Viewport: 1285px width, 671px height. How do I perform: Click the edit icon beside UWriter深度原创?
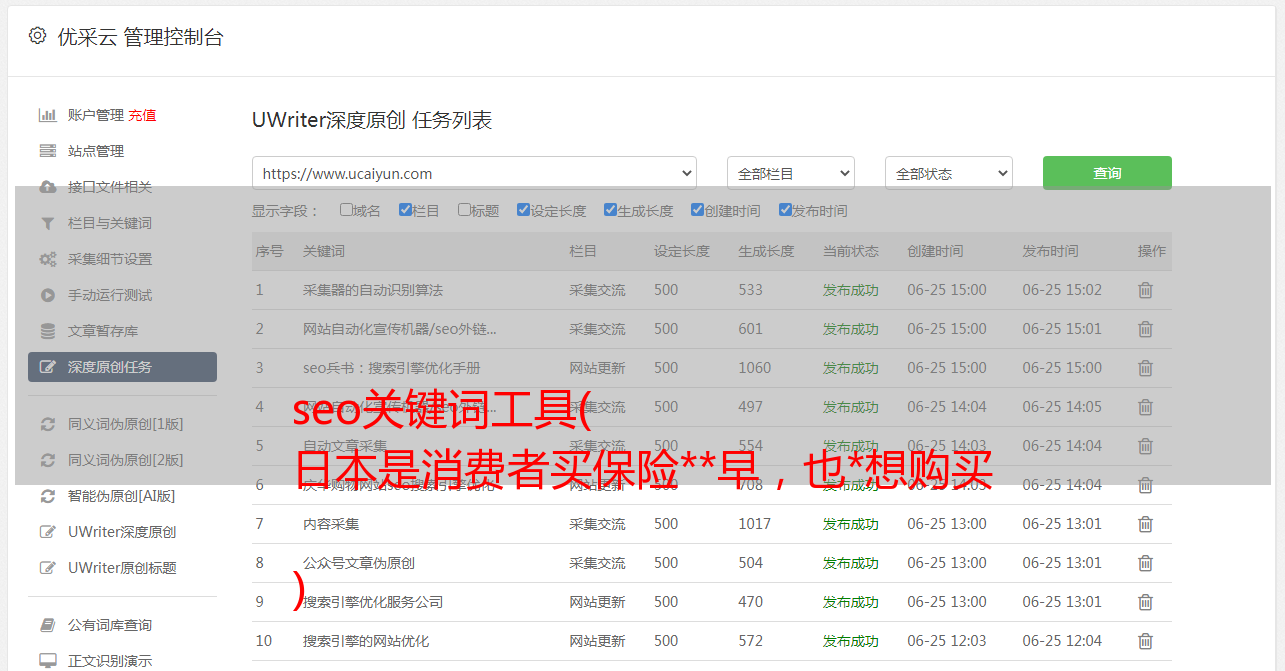pyautogui.click(x=47, y=532)
